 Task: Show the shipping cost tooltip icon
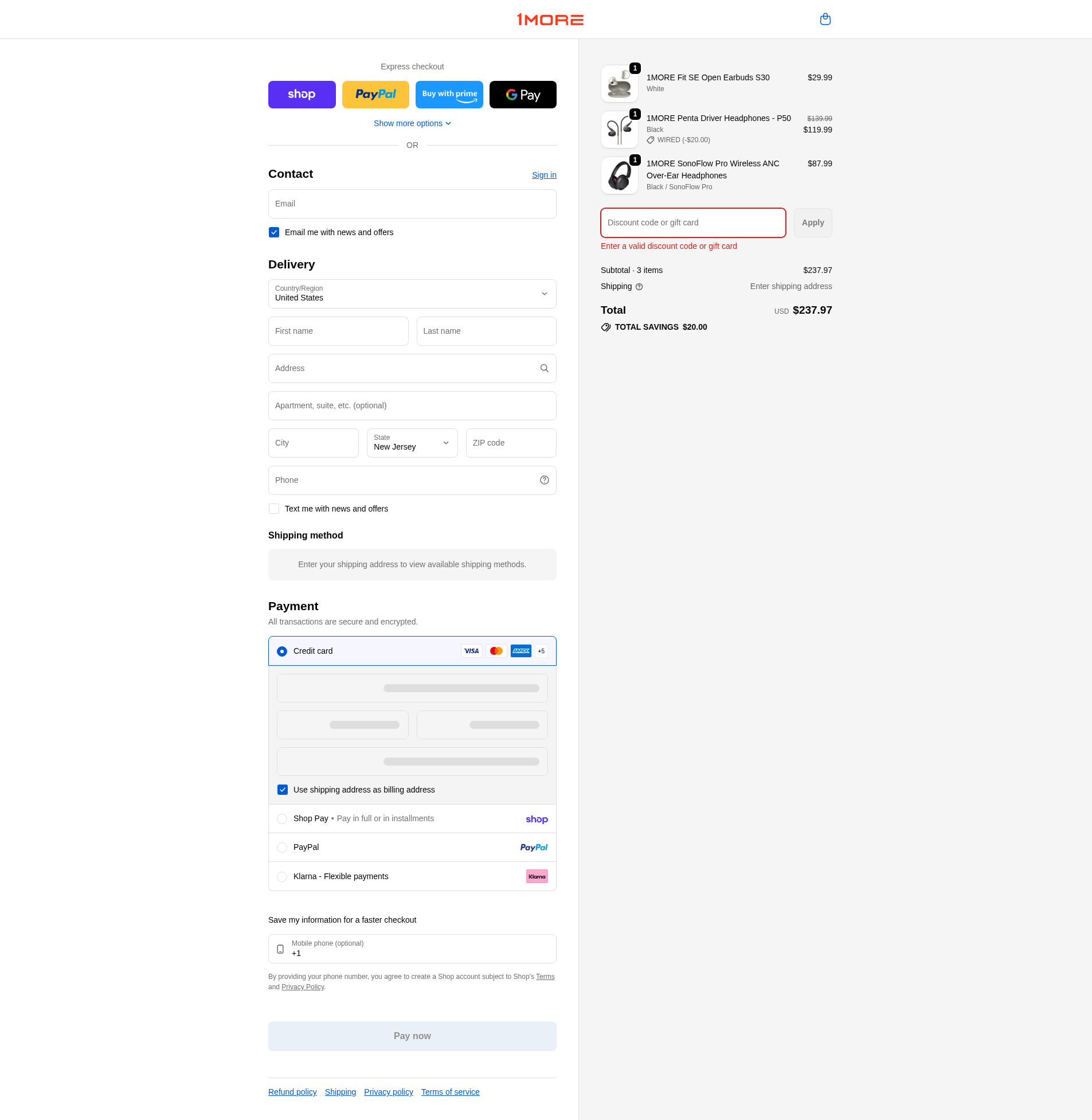(x=639, y=286)
